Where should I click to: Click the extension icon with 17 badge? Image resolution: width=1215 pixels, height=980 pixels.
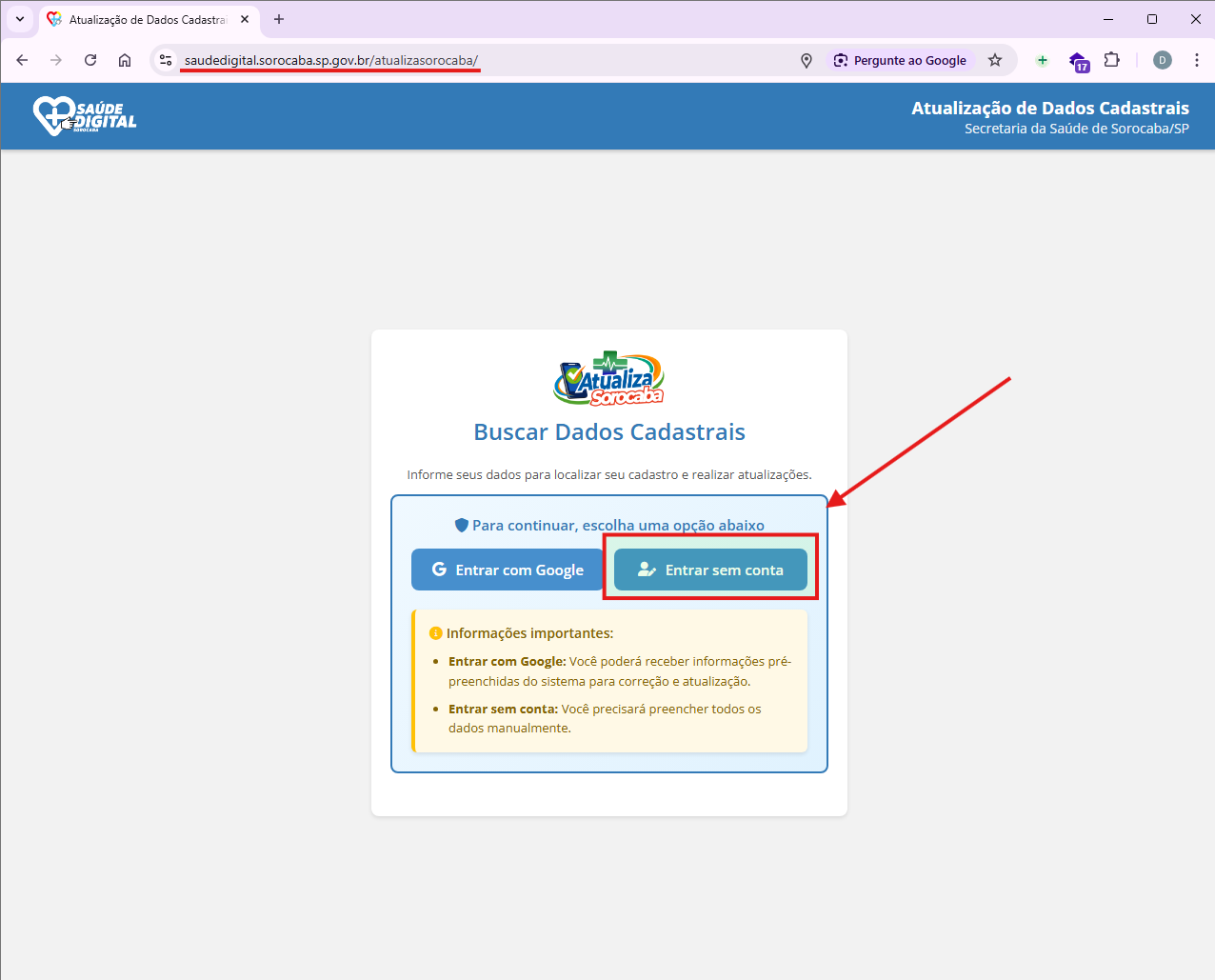(x=1078, y=61)
